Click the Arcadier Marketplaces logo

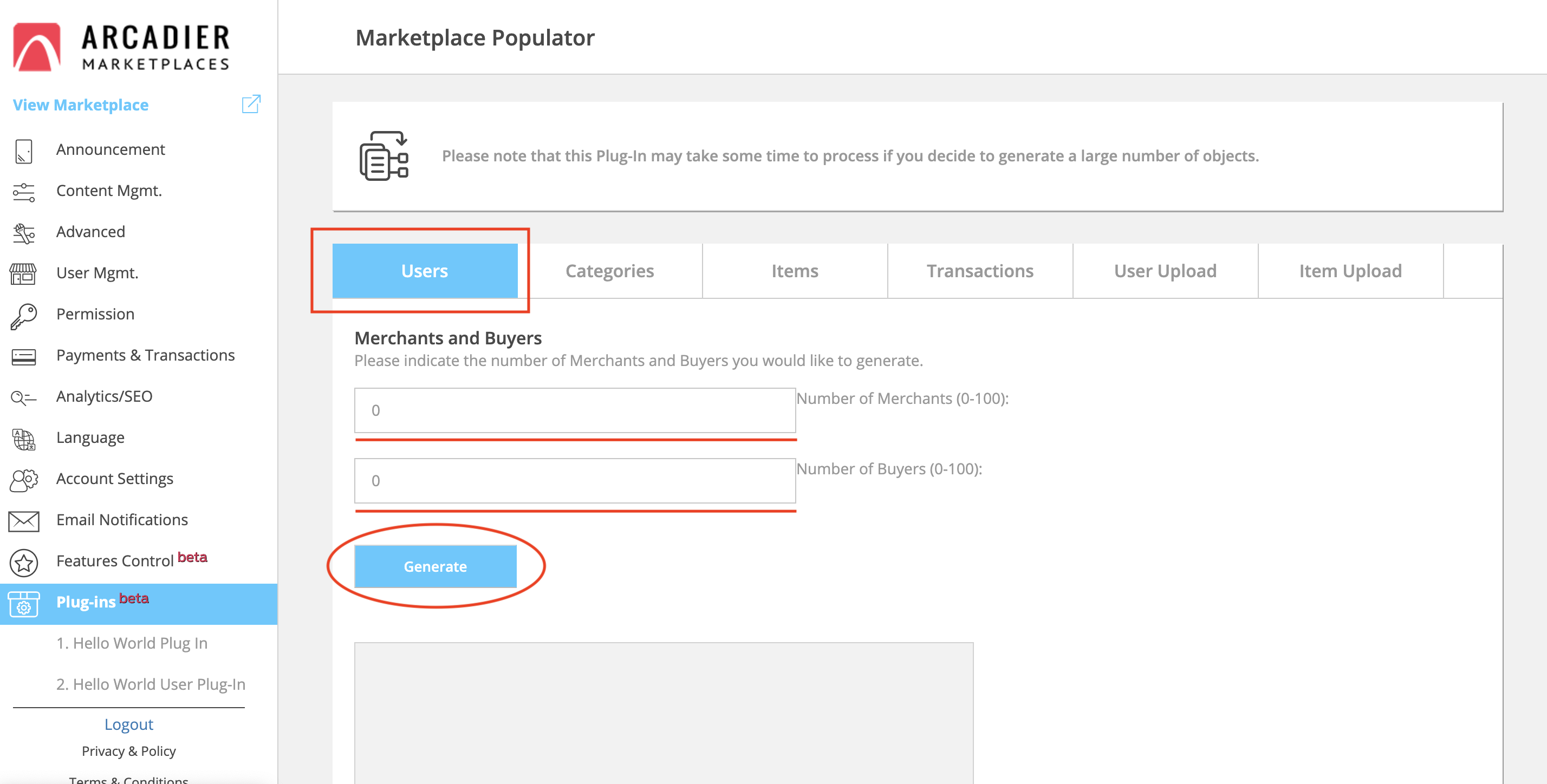click(x=121, y=47)
